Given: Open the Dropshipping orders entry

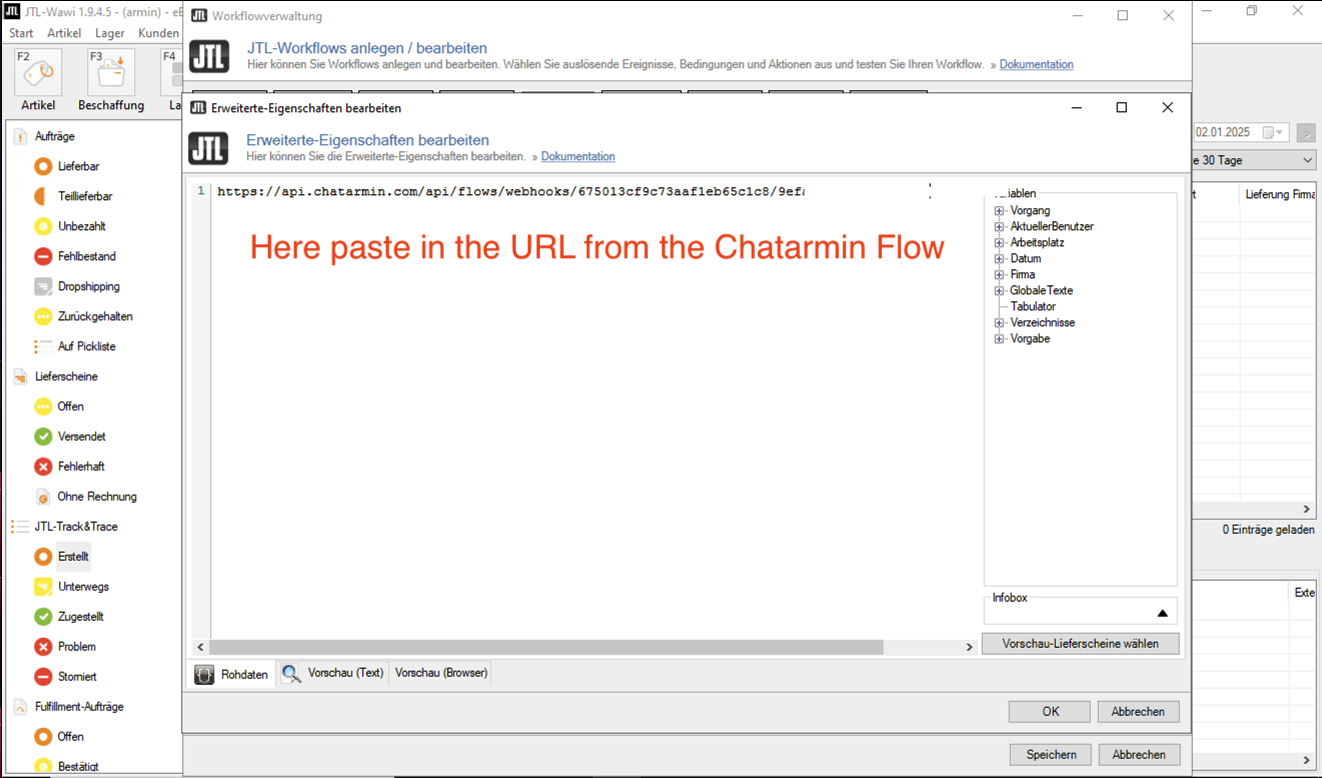Looking at the screenshot, I should (x=88, y=286).
